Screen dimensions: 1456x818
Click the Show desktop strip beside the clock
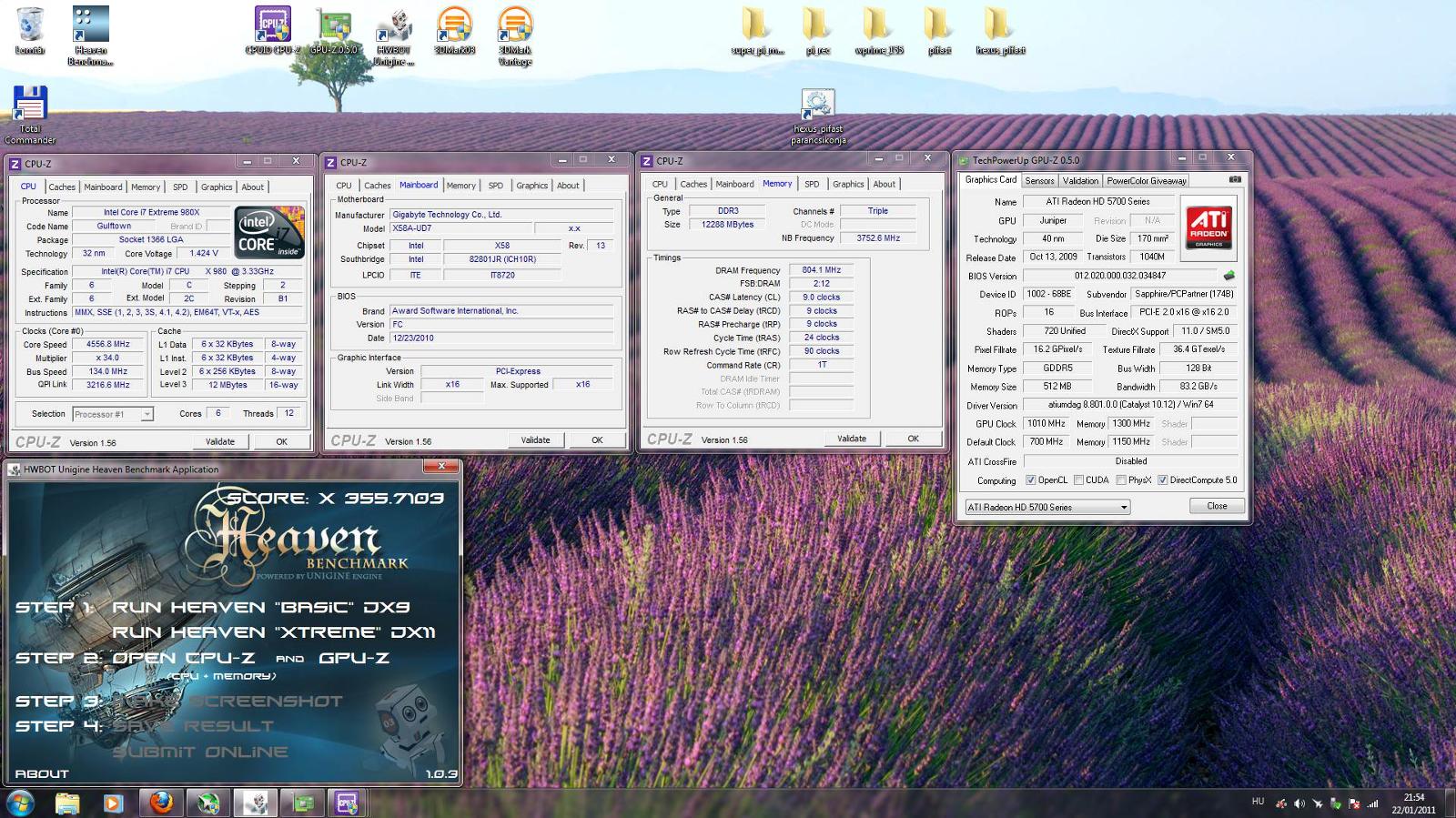tap(1450, 803)
